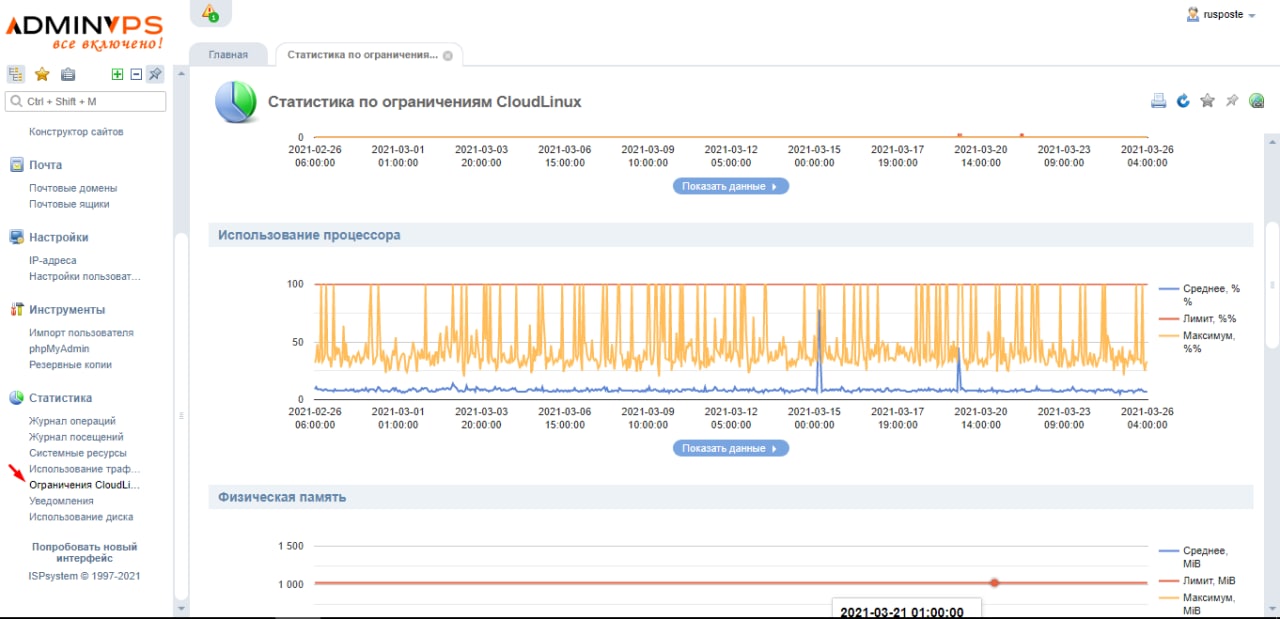This screenshot has height=619, width=1280.
Task: Pin the current tab with gray pushpin
Action: 1232,100
